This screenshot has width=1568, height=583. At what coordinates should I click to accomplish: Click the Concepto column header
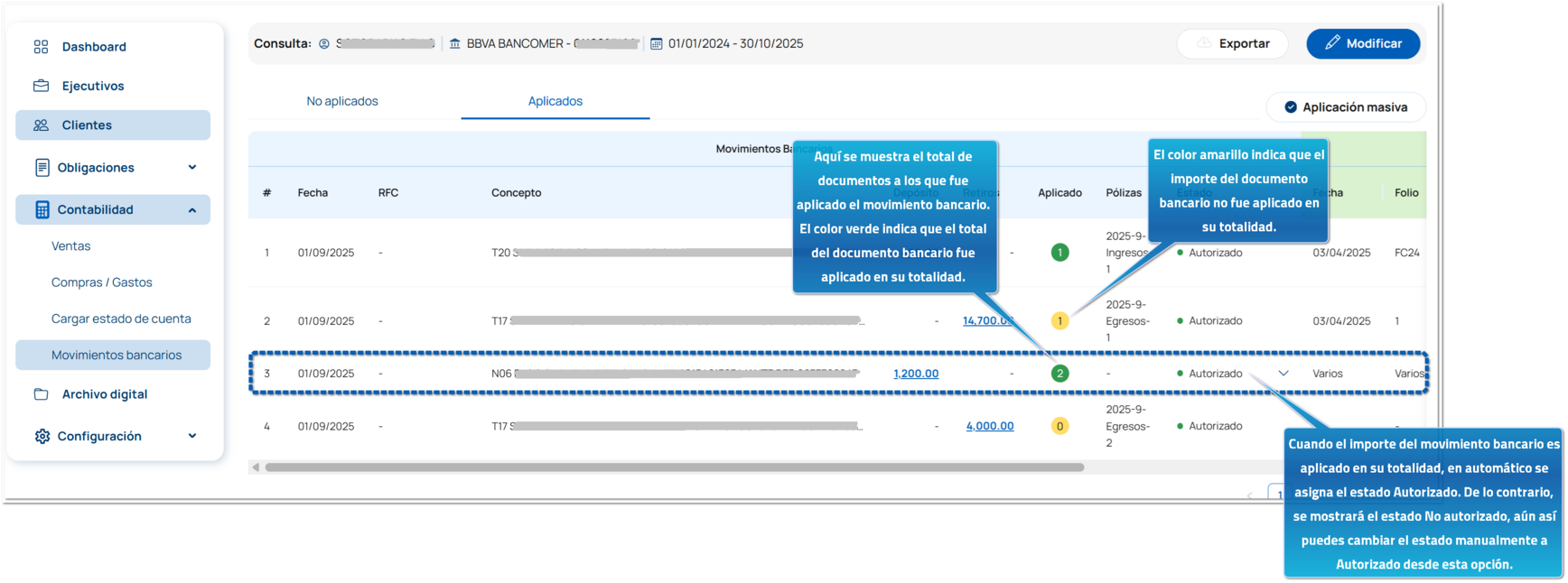(x=517, y=193)
